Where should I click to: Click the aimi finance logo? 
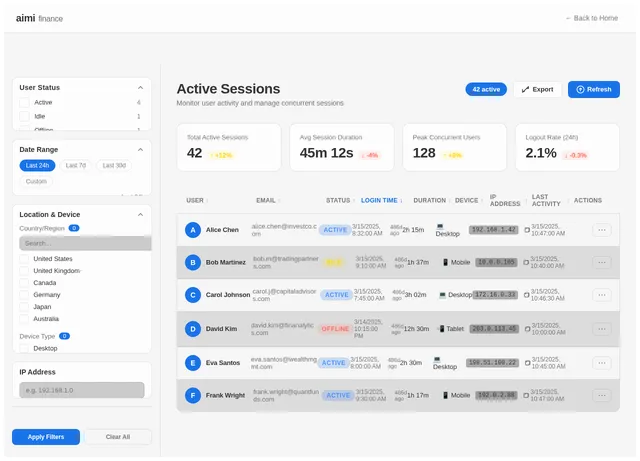pos(39,18)
